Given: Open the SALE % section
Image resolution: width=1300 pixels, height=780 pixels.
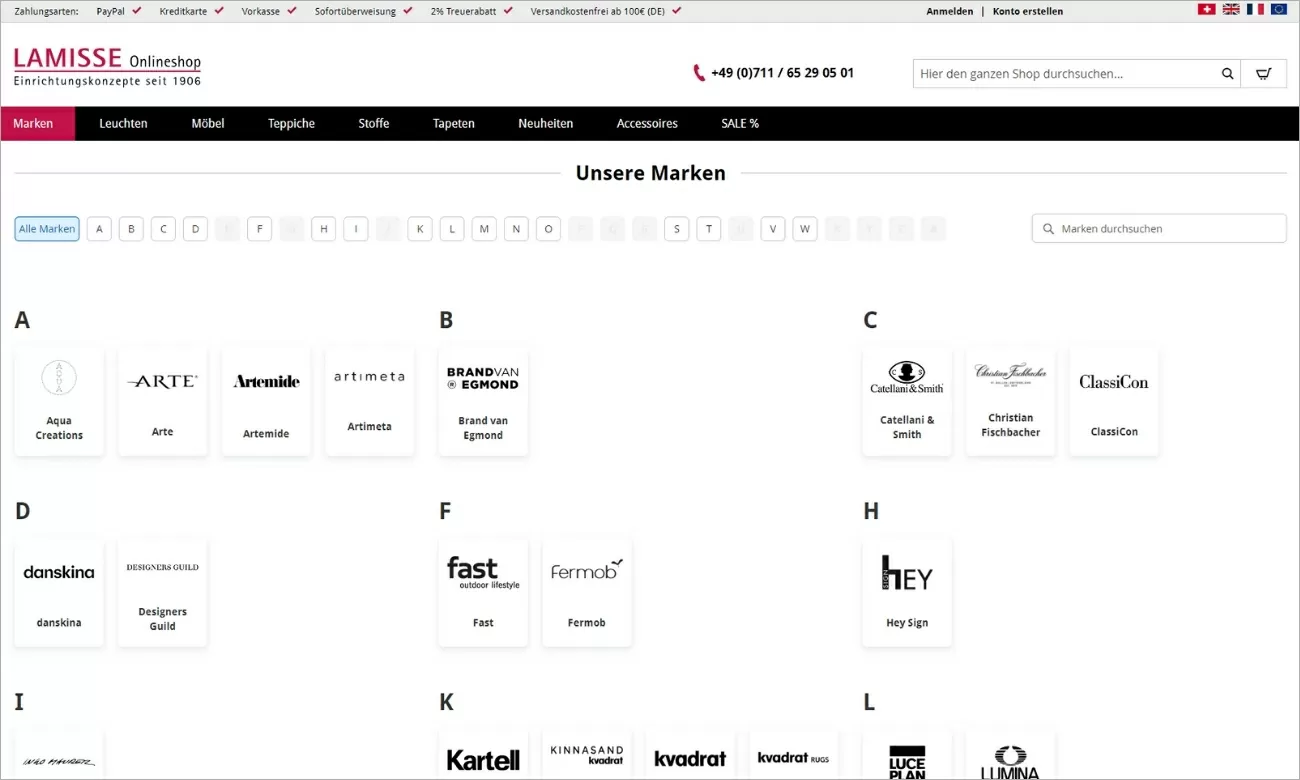Looking at the screenshot, I should [740, 123].
